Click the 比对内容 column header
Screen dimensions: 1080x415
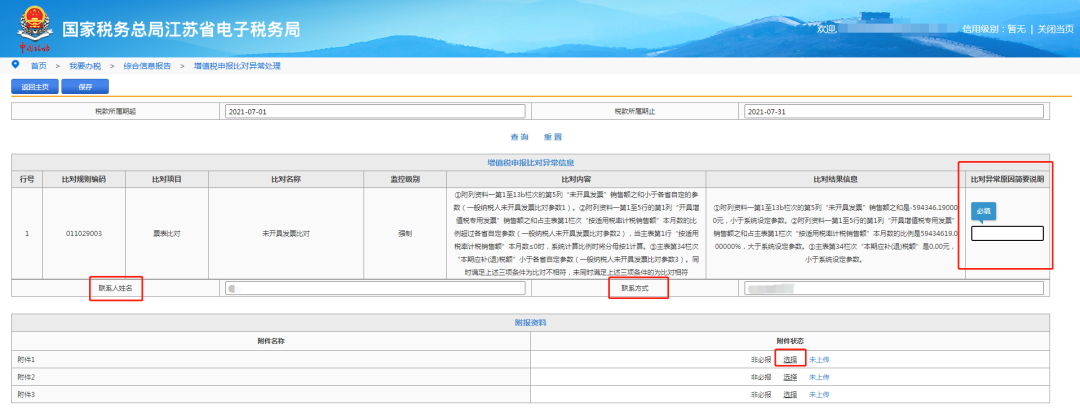(576, 179)
